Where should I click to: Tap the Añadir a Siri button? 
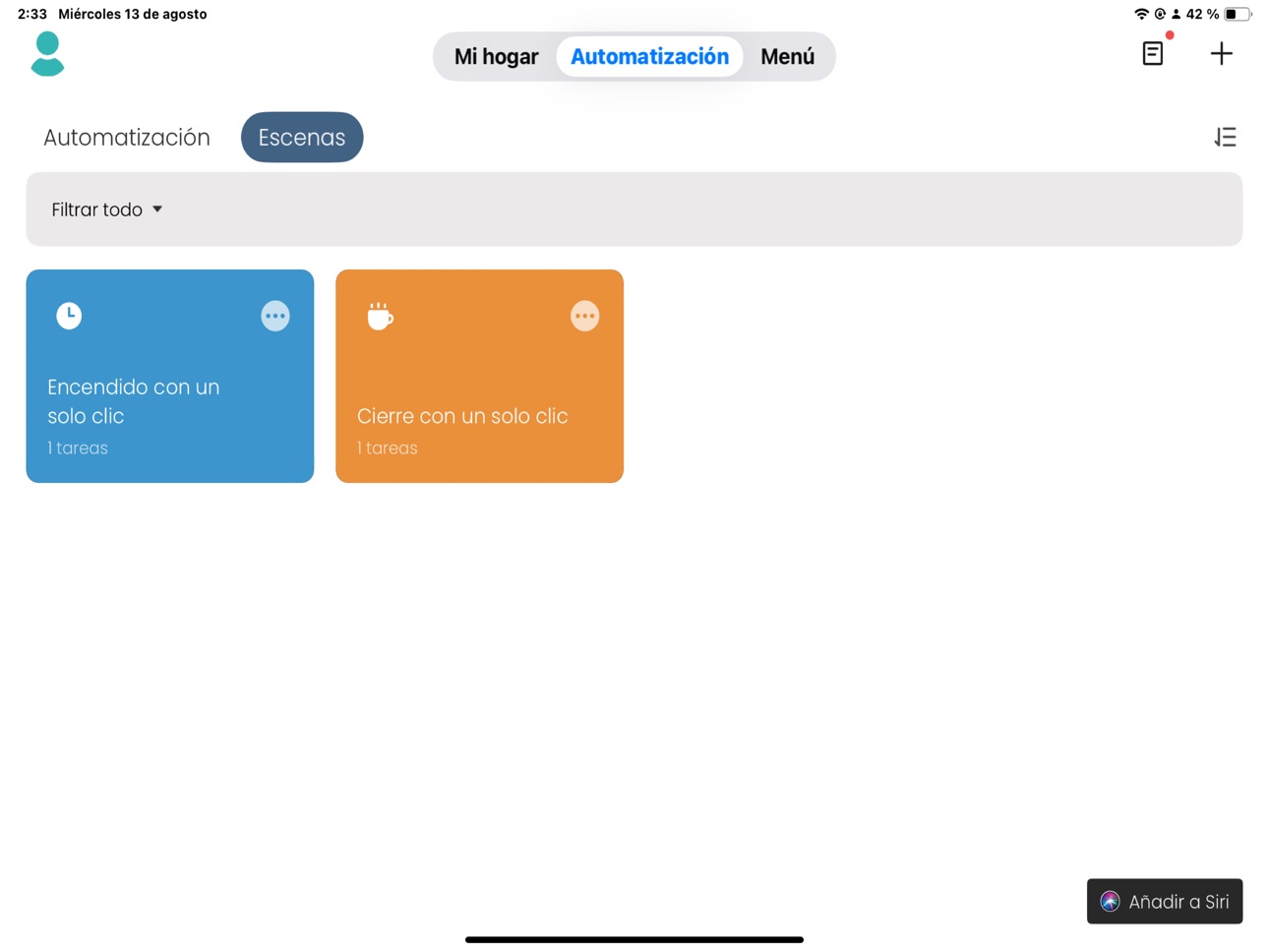click(1165, 902)
